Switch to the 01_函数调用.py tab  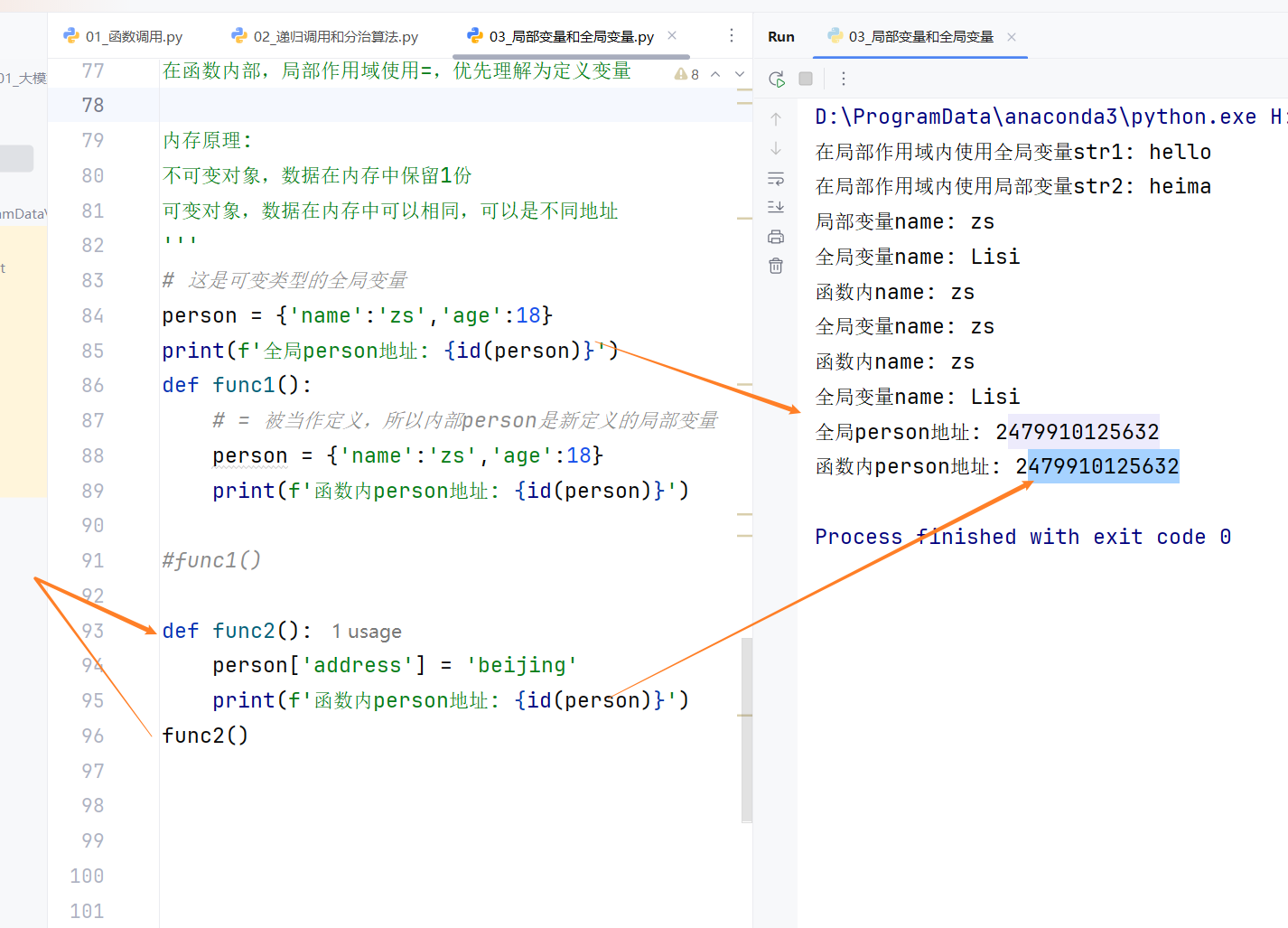tap(123, 36)
